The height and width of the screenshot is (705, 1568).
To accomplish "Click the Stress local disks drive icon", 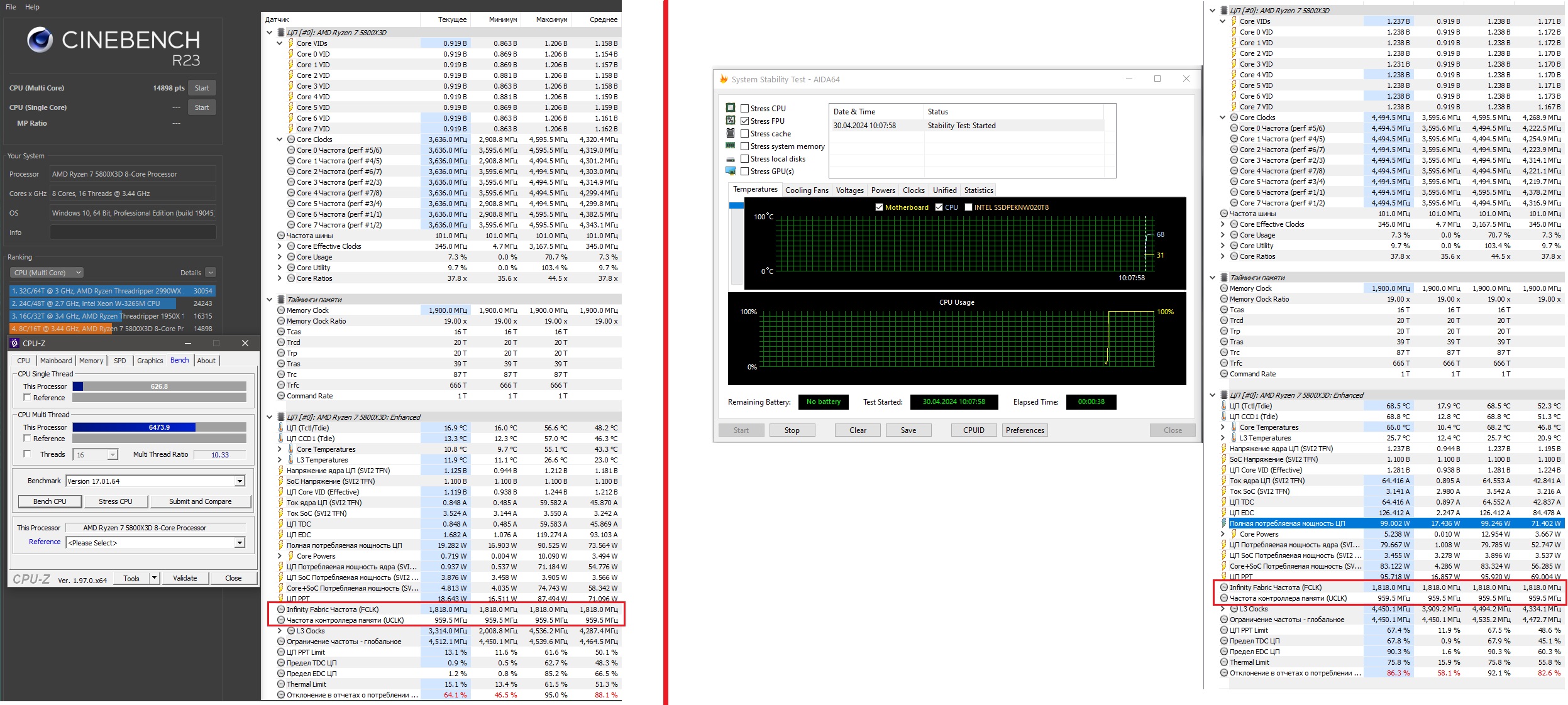I will [731, 159].
